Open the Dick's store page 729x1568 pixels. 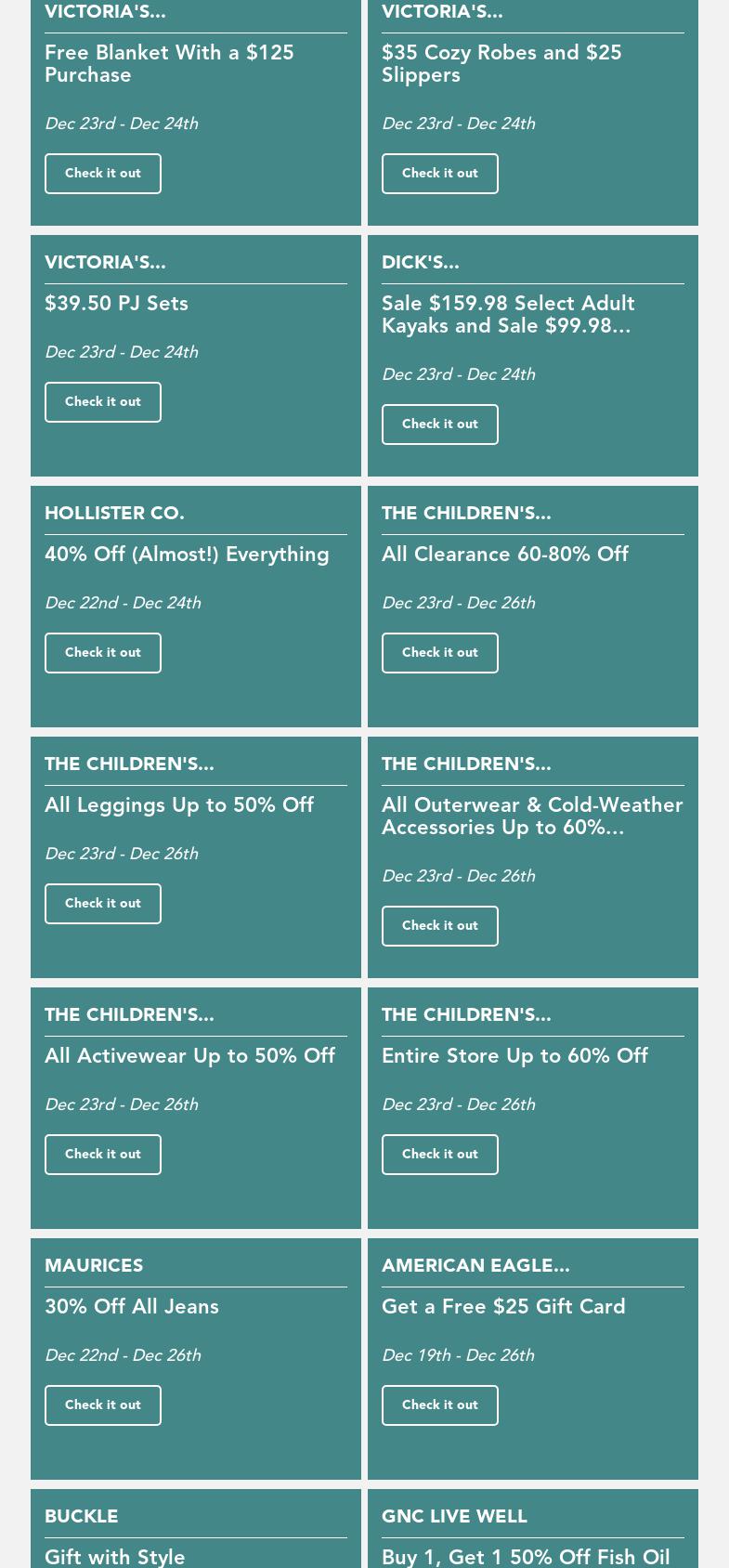pyautogui.click(x=420, y=263)
